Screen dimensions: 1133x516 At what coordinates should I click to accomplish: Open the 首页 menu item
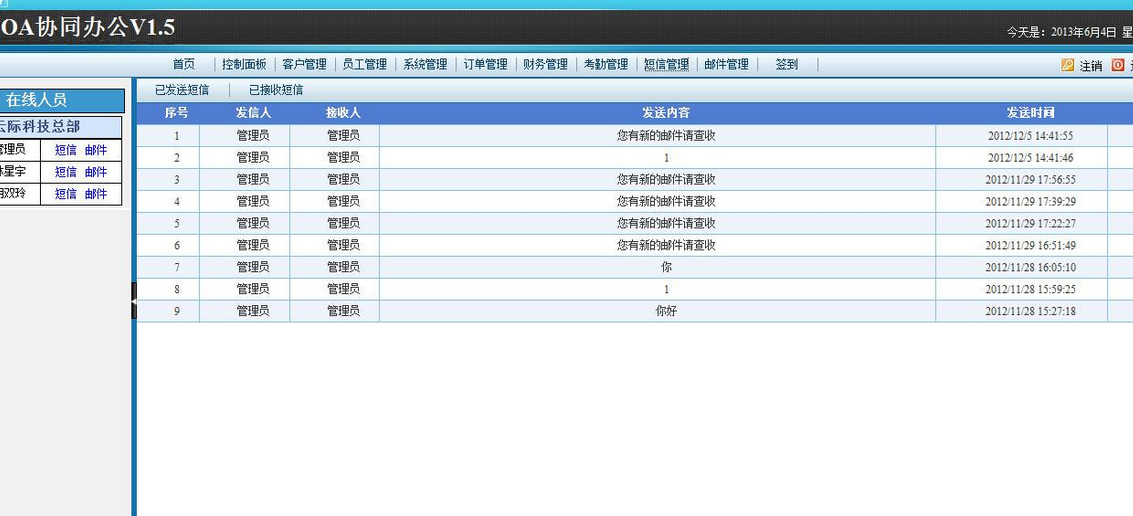(x=184, y=64)
